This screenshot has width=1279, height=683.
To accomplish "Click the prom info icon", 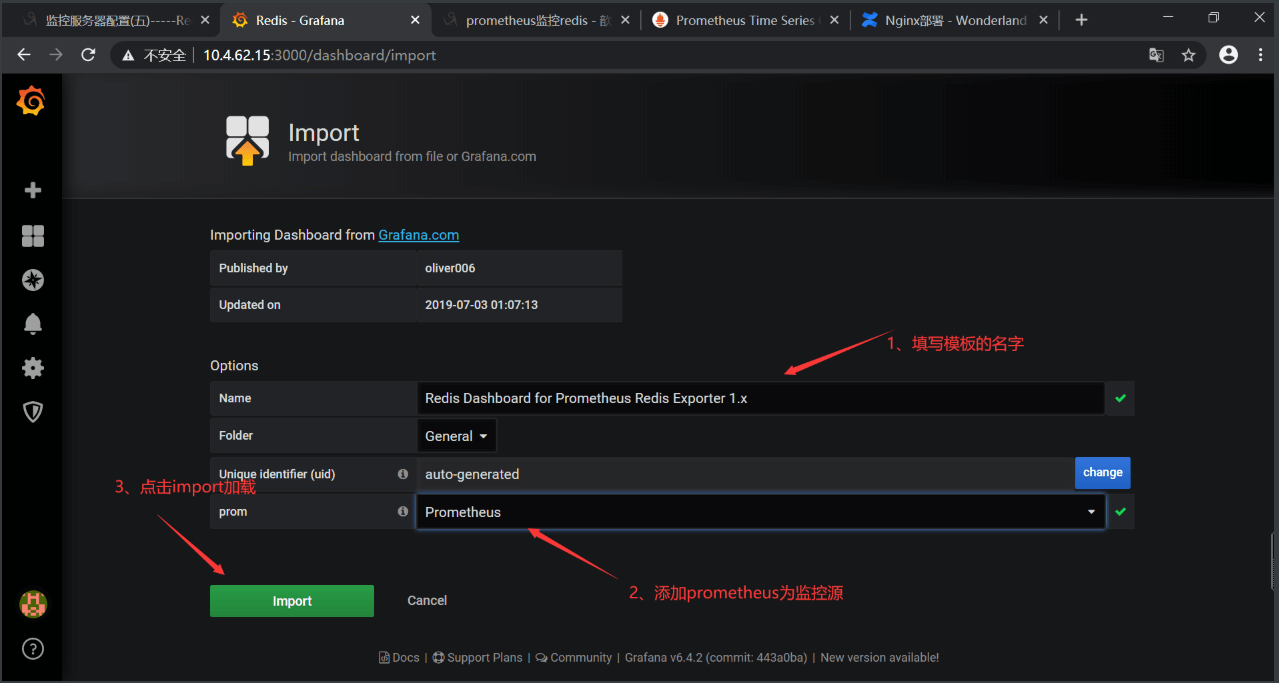I will click(403, 511).
